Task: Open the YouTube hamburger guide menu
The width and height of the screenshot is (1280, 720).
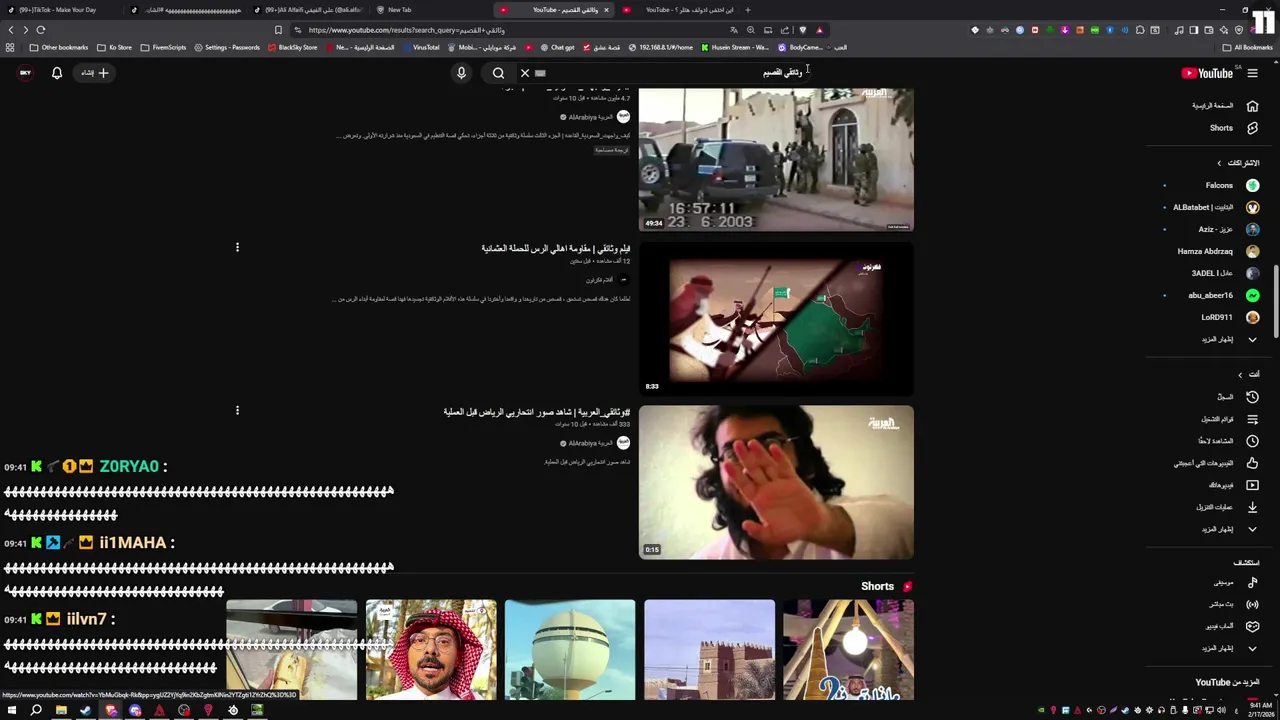Action: (x=1252, y=73)
